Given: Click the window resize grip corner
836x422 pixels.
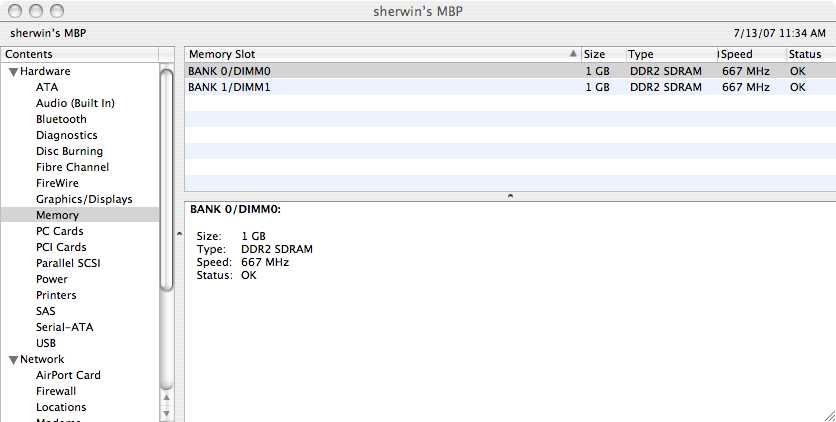Looking at the screenshot, I should 827,414.
